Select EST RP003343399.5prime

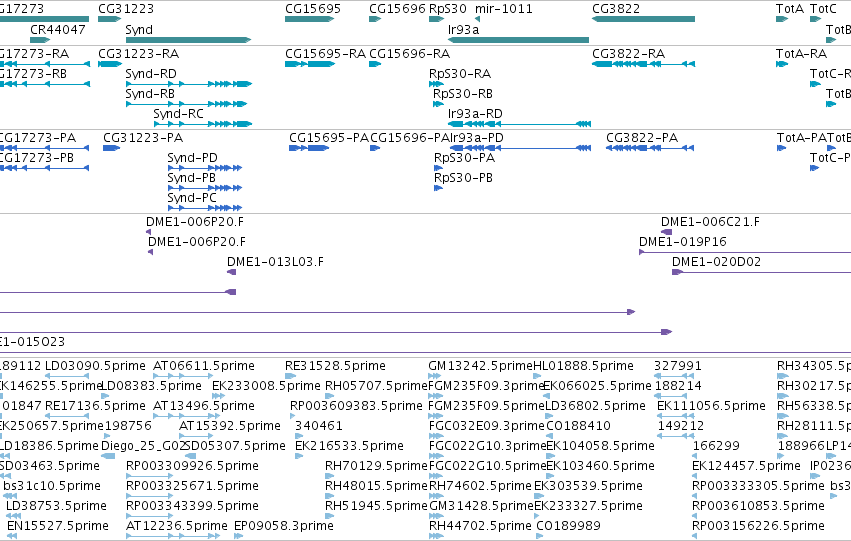149,516
